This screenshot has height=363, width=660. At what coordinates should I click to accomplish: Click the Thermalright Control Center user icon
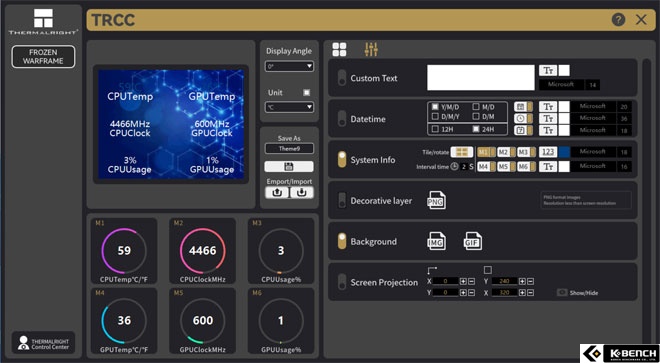tap(24, 343)
